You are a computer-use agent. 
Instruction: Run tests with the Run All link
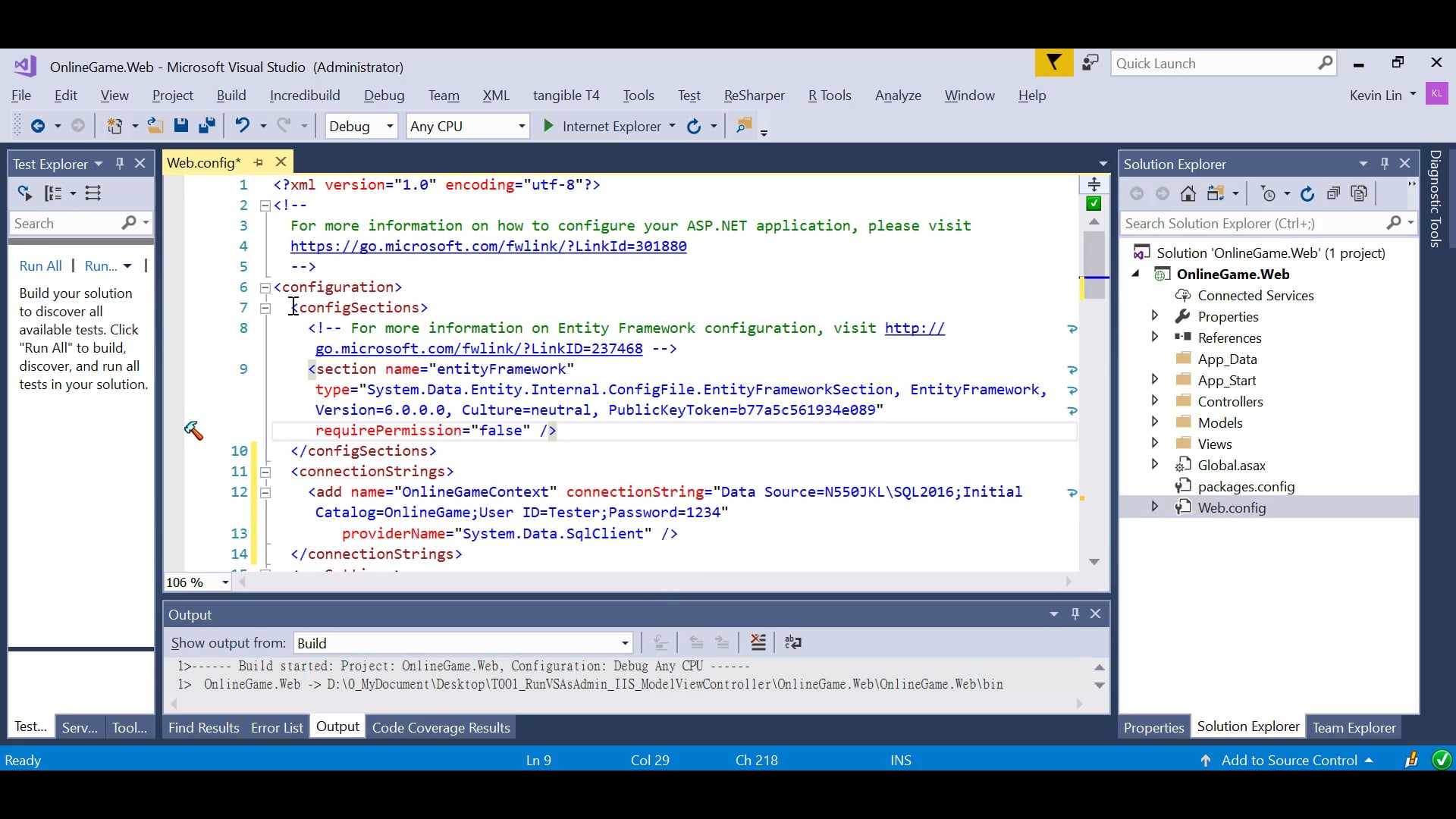coord(41,265)
